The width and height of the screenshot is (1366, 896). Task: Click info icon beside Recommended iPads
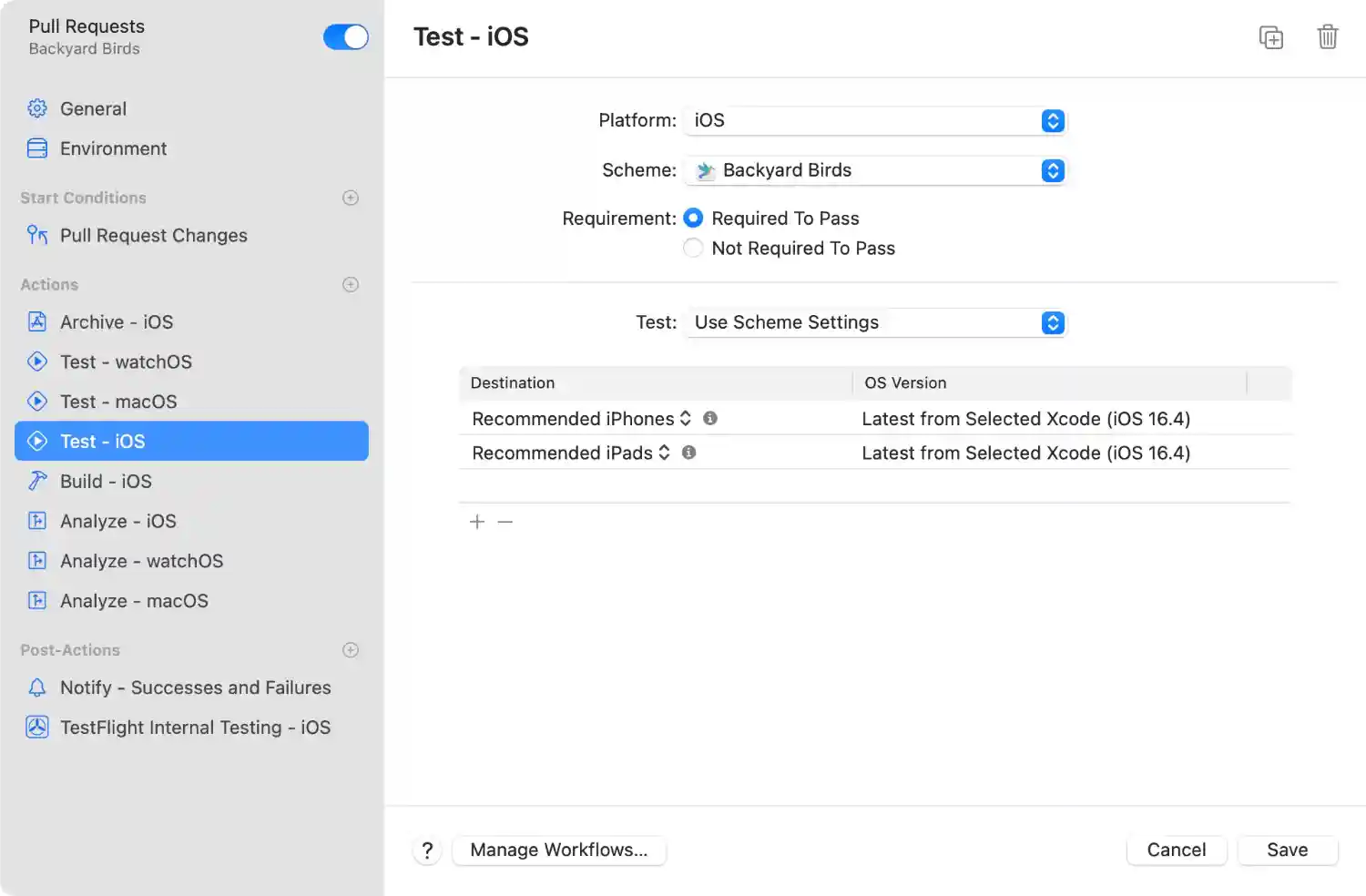(x=689, y=453)
